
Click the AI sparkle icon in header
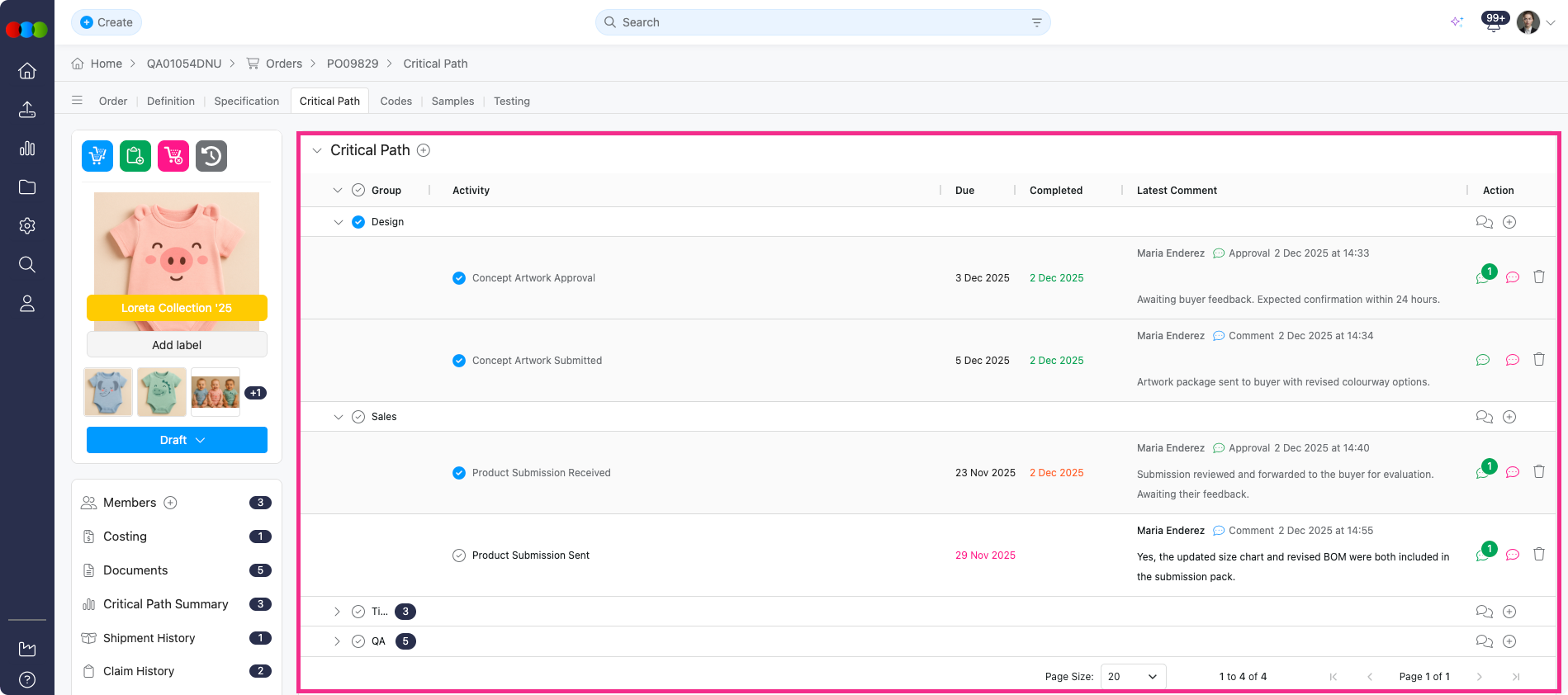[1457, 22]
